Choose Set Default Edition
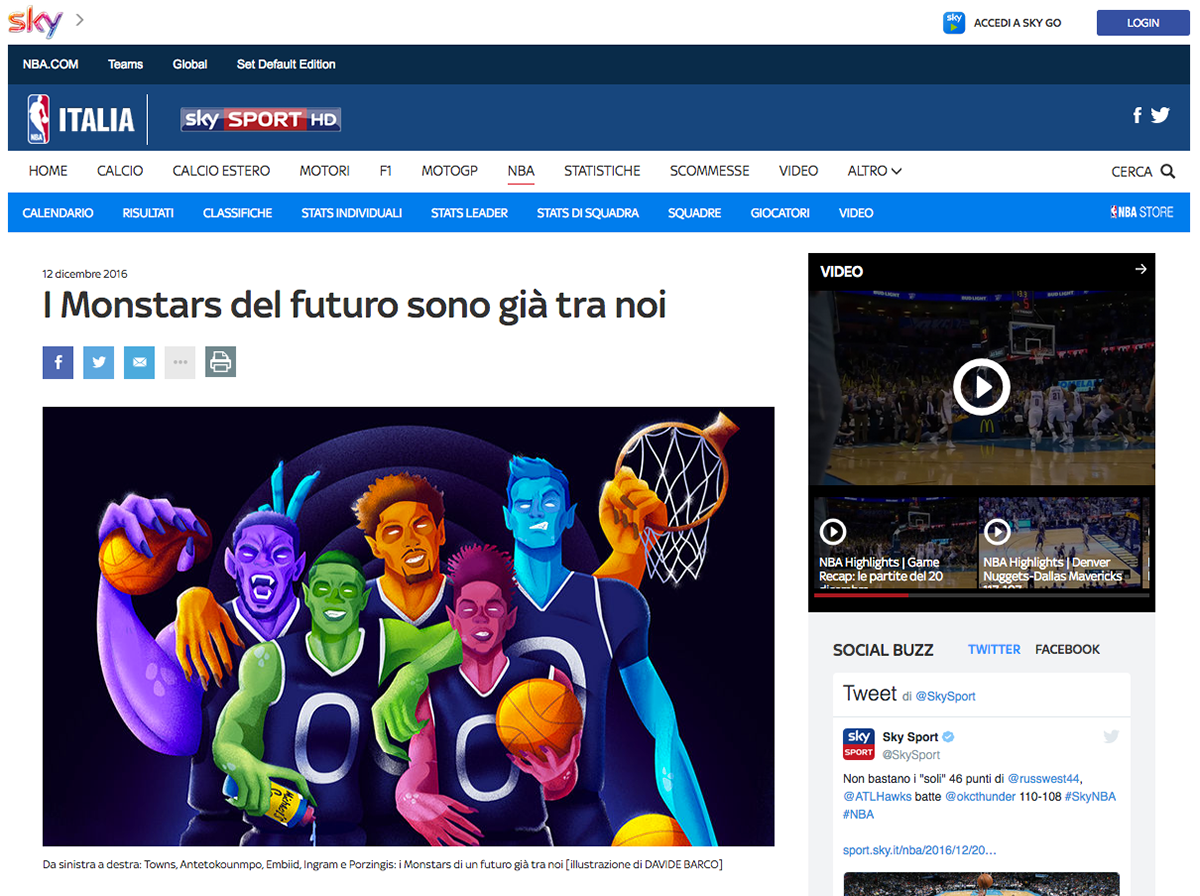1200x896 pixels. (x=286, y=64)
